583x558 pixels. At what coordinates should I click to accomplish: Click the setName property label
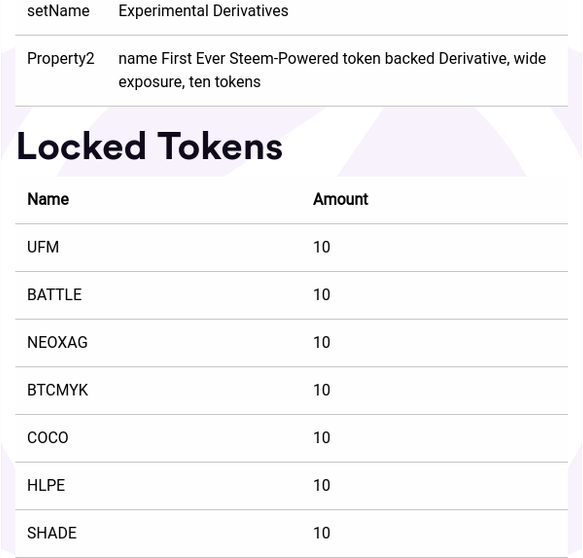click(58, 11)
